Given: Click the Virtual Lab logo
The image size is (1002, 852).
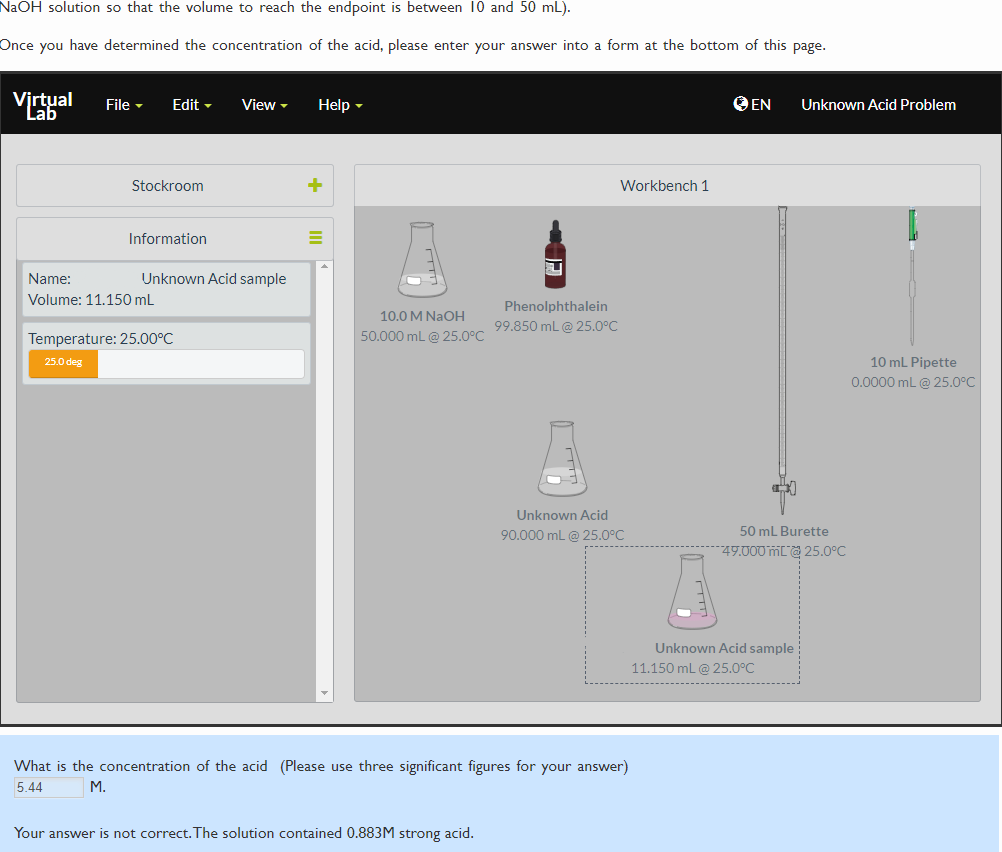Looking at the screenshot, I should pyautogui.click(x=43, y=105).
